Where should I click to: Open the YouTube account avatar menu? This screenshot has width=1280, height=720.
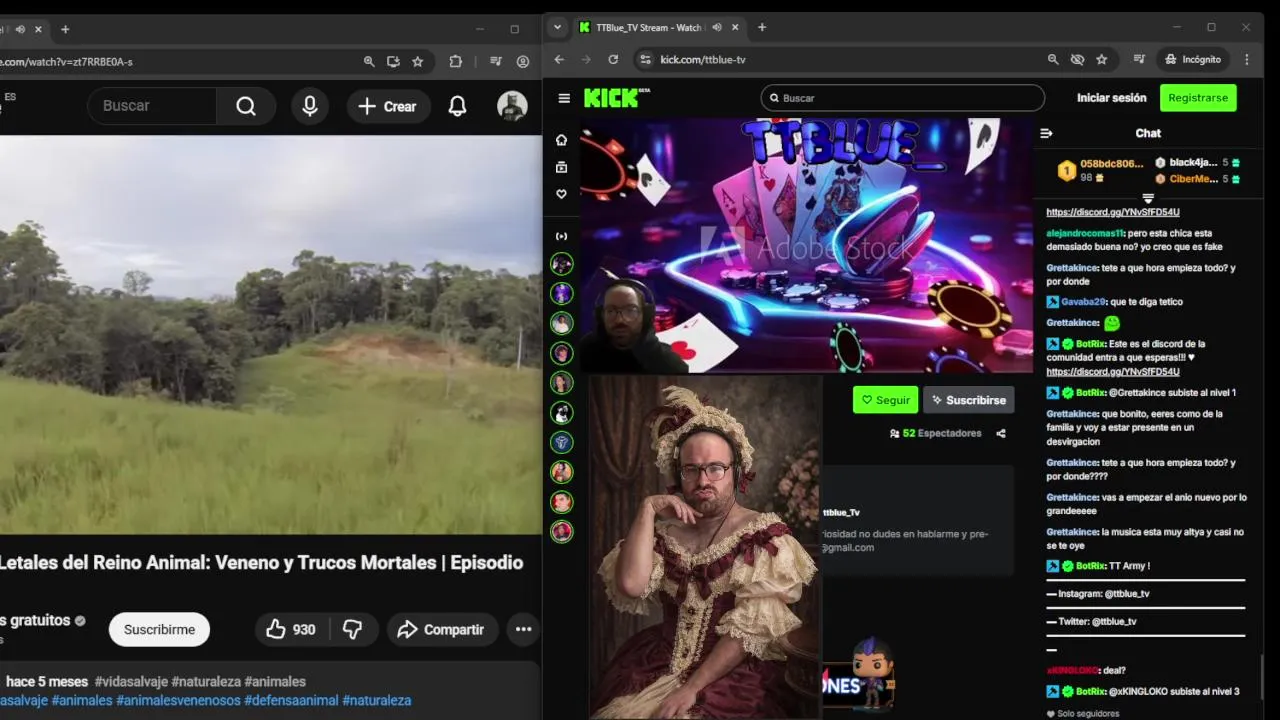tap(512, 106)
